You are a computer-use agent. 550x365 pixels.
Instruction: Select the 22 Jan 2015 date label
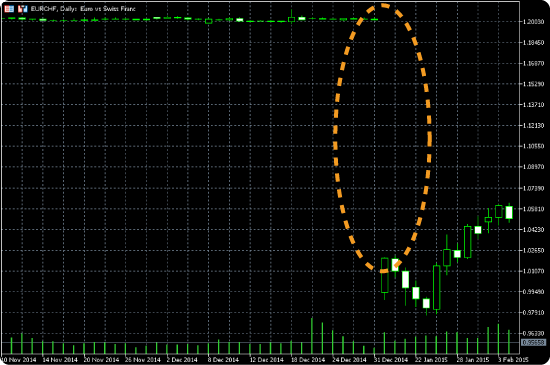click(x=431, y=360)
